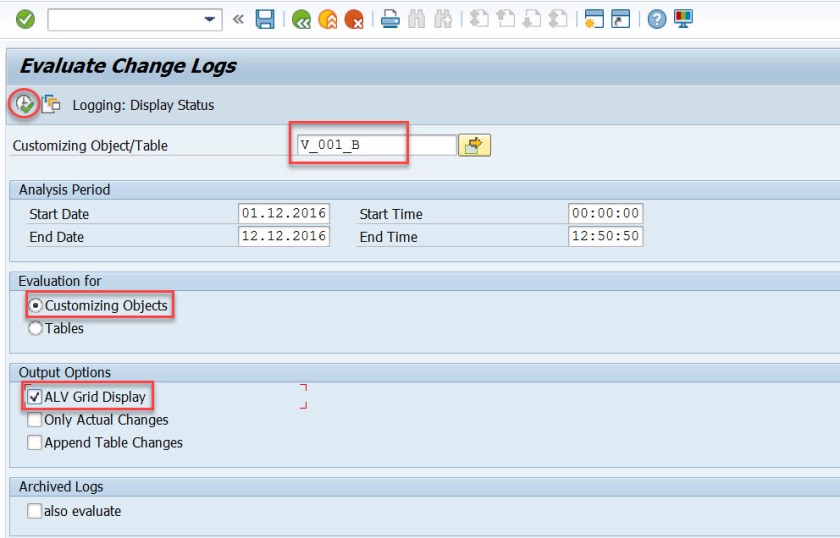Click the Find binoculars icon
Viewport: 840px width, 538px height.
coord(416,20)
